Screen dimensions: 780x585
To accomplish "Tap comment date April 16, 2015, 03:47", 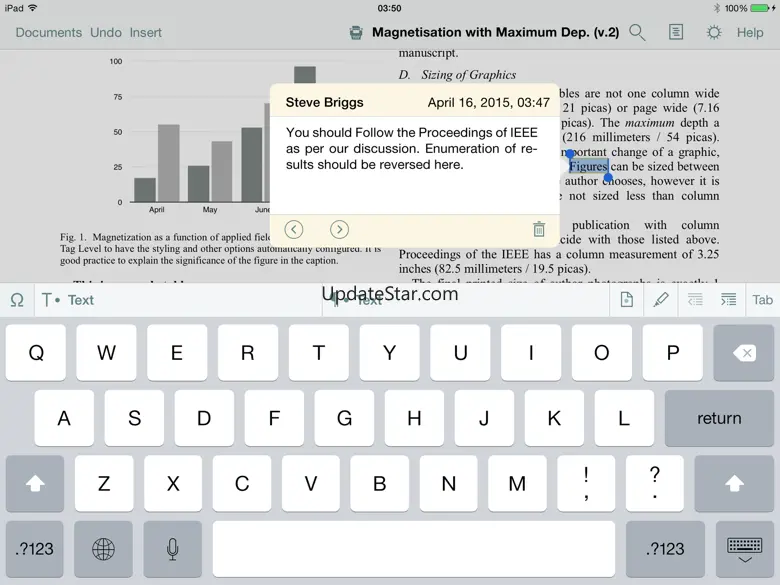I will click(x=488, y=102).
